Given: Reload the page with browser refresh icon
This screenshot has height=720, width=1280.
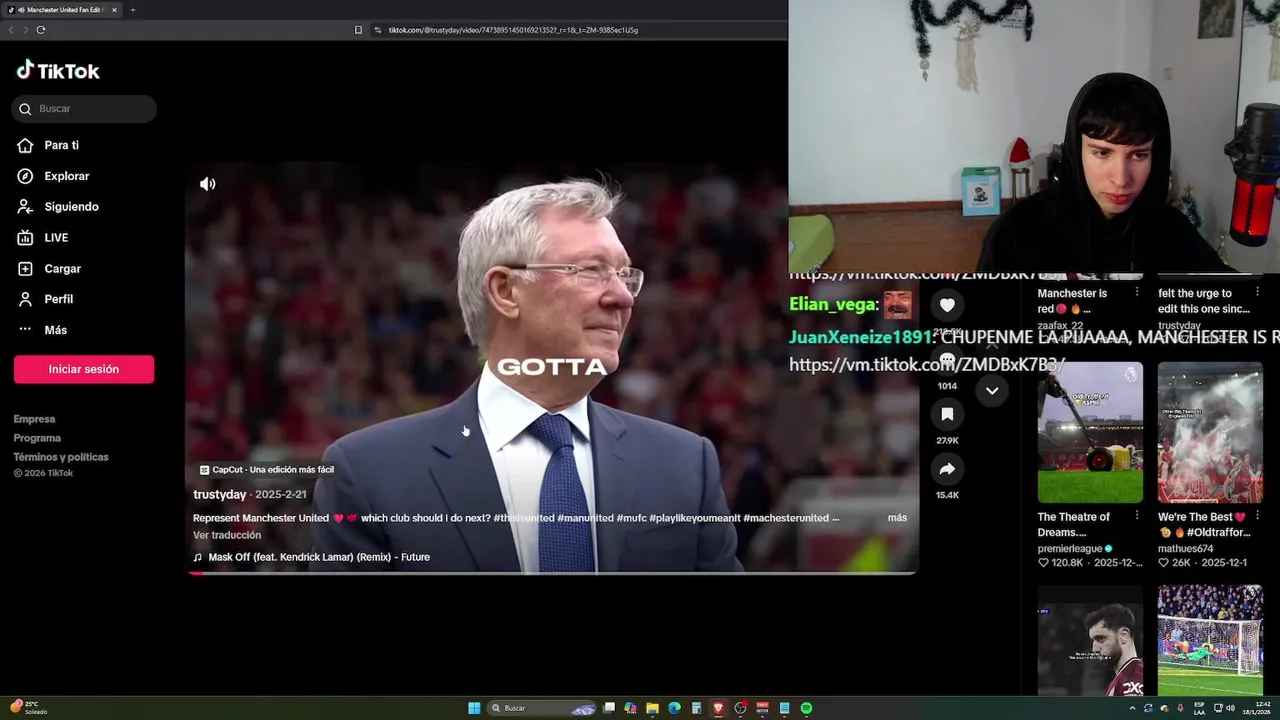Looking at the screenshot, I should point(41,30).
